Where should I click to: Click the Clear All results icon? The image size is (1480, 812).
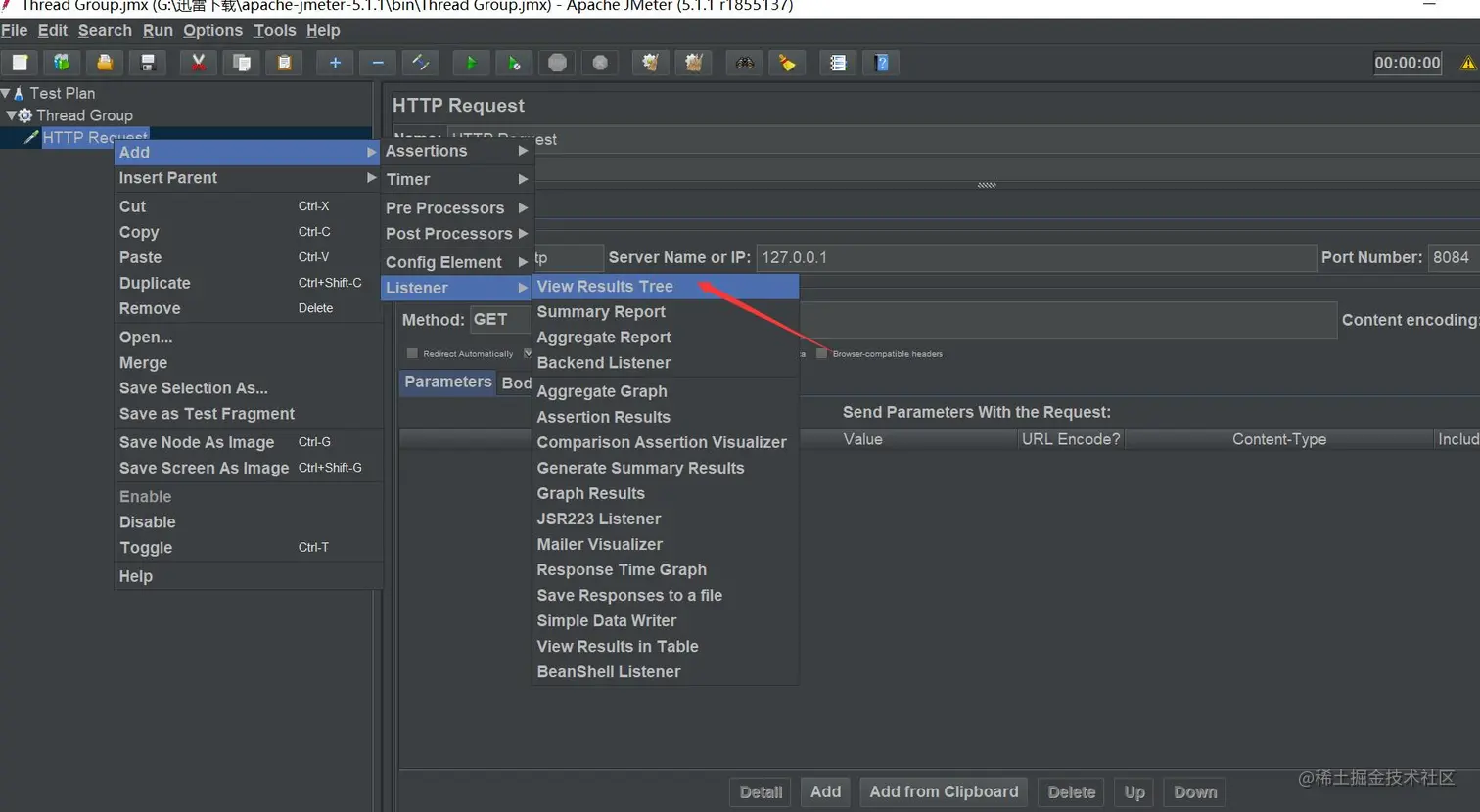coord(694,63)
